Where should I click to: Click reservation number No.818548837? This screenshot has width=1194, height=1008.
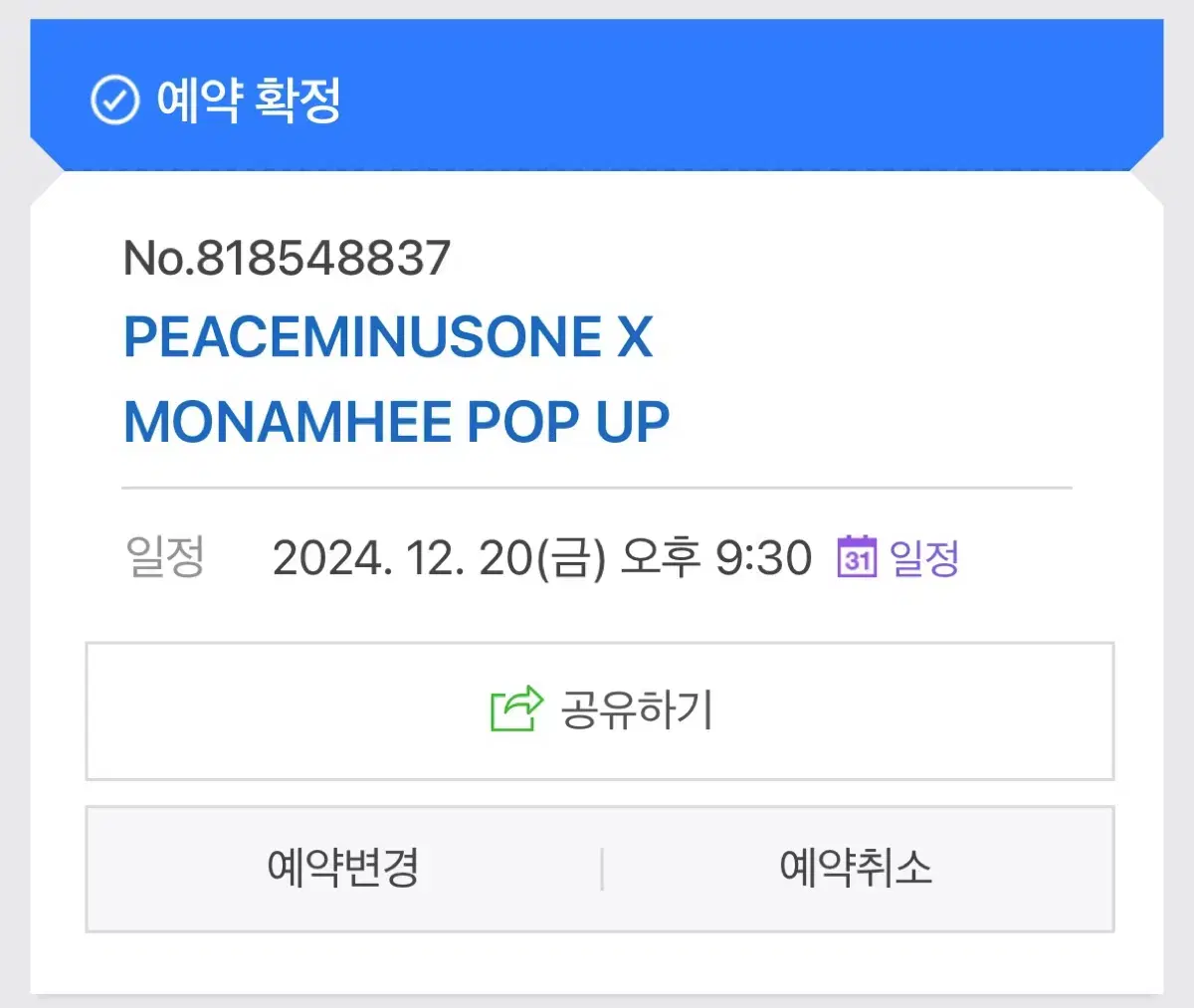pyautogui.click(x=287, y=258)
